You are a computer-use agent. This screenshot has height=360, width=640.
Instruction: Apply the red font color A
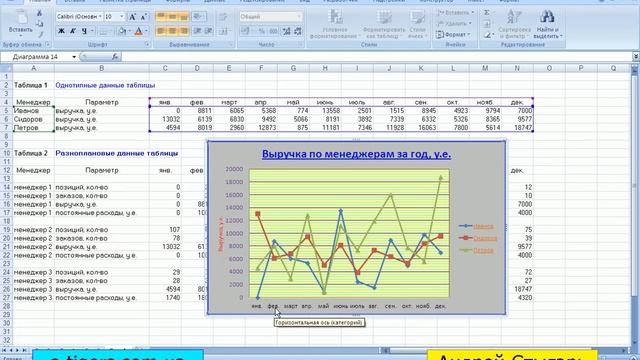point(138,31)
